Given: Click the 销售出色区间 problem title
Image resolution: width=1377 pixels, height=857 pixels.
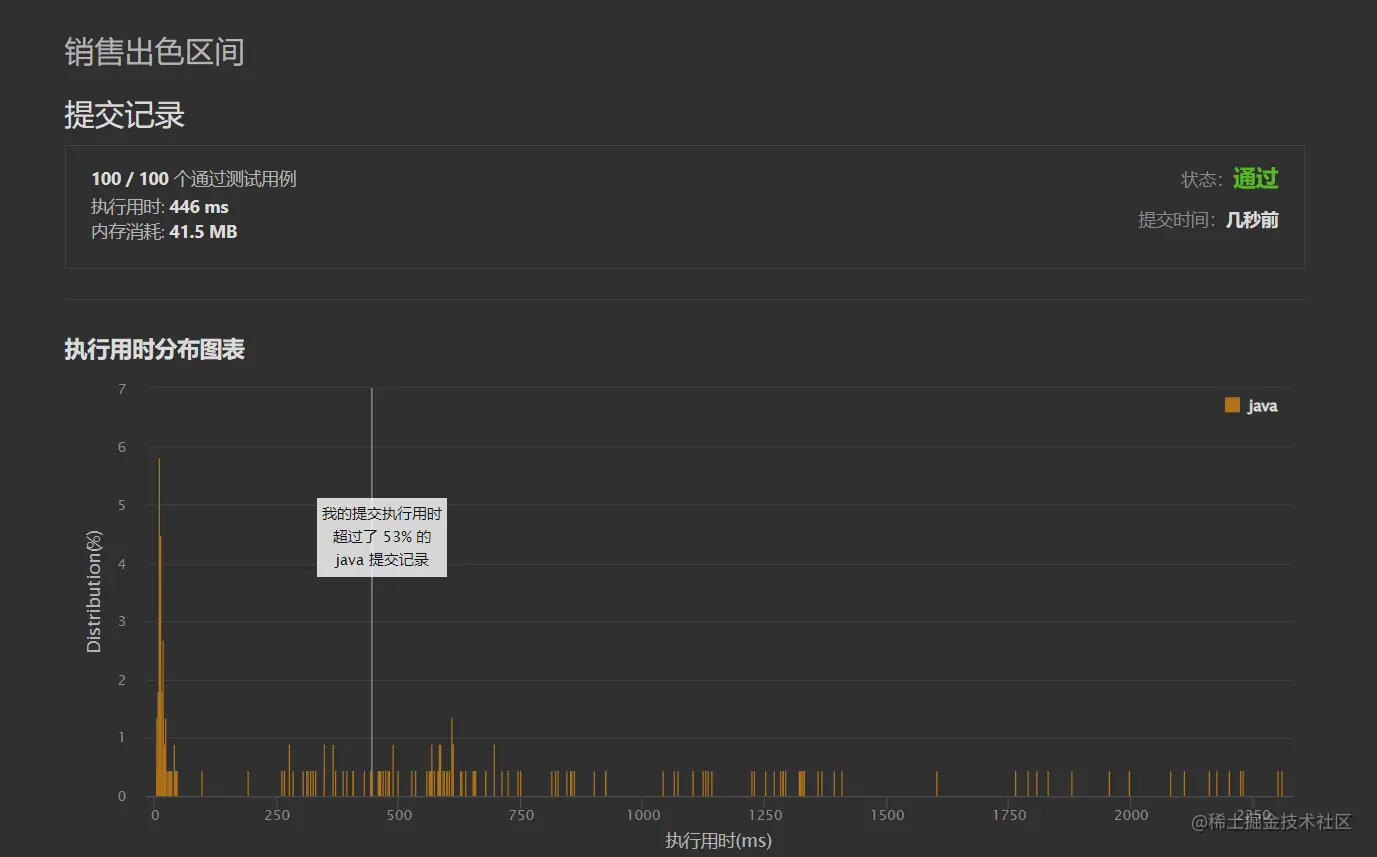Looking at the screenshot, I should (x=154, y=52).
